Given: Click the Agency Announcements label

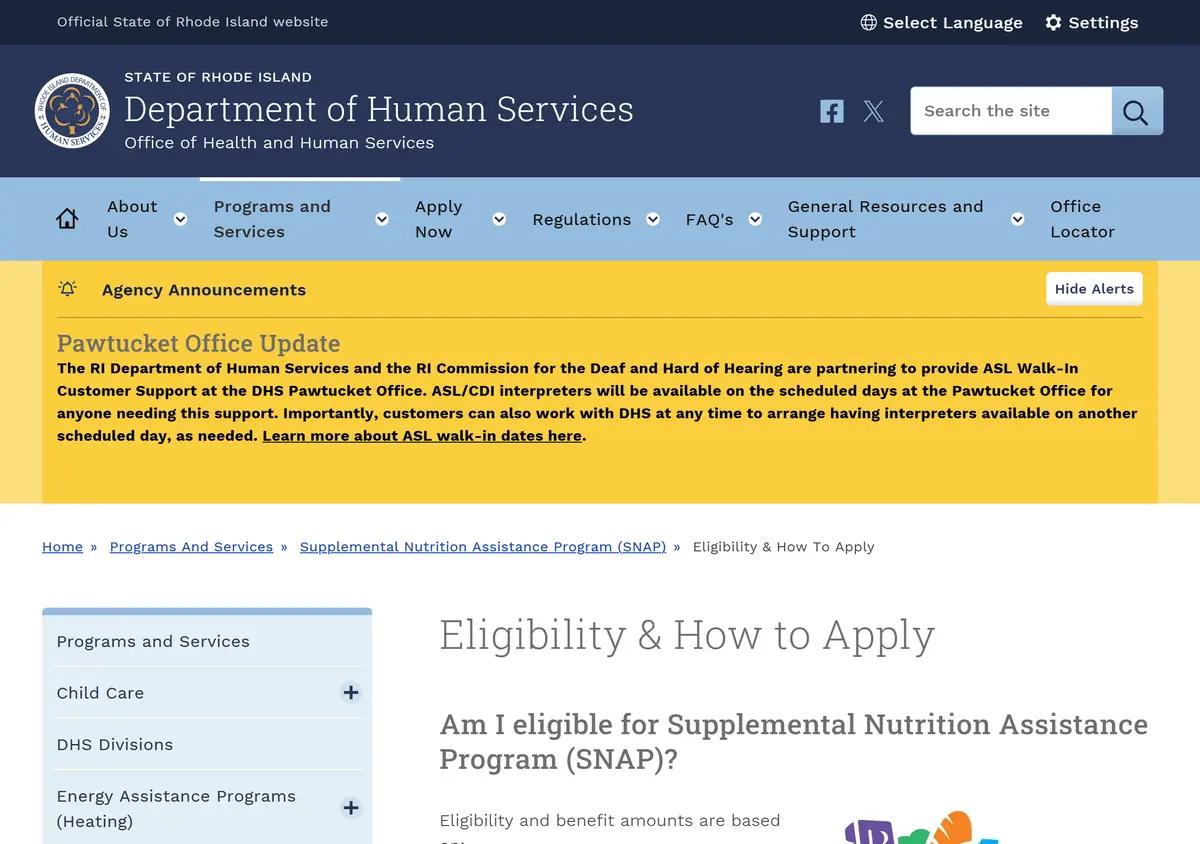Looking at the screenshot, I should click(x=204, y=289).
